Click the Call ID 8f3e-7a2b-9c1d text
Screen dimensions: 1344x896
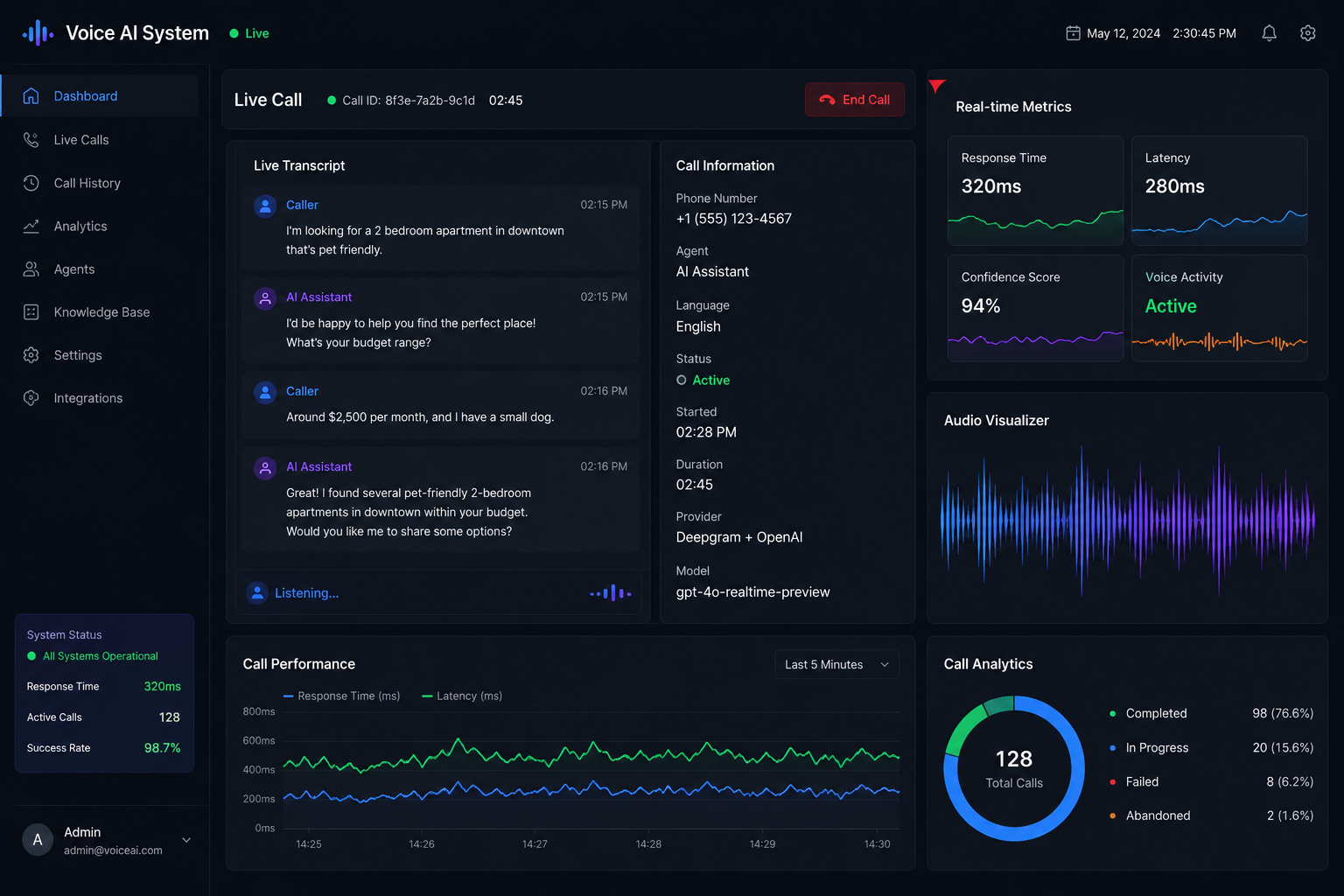(x=409, y=101)
